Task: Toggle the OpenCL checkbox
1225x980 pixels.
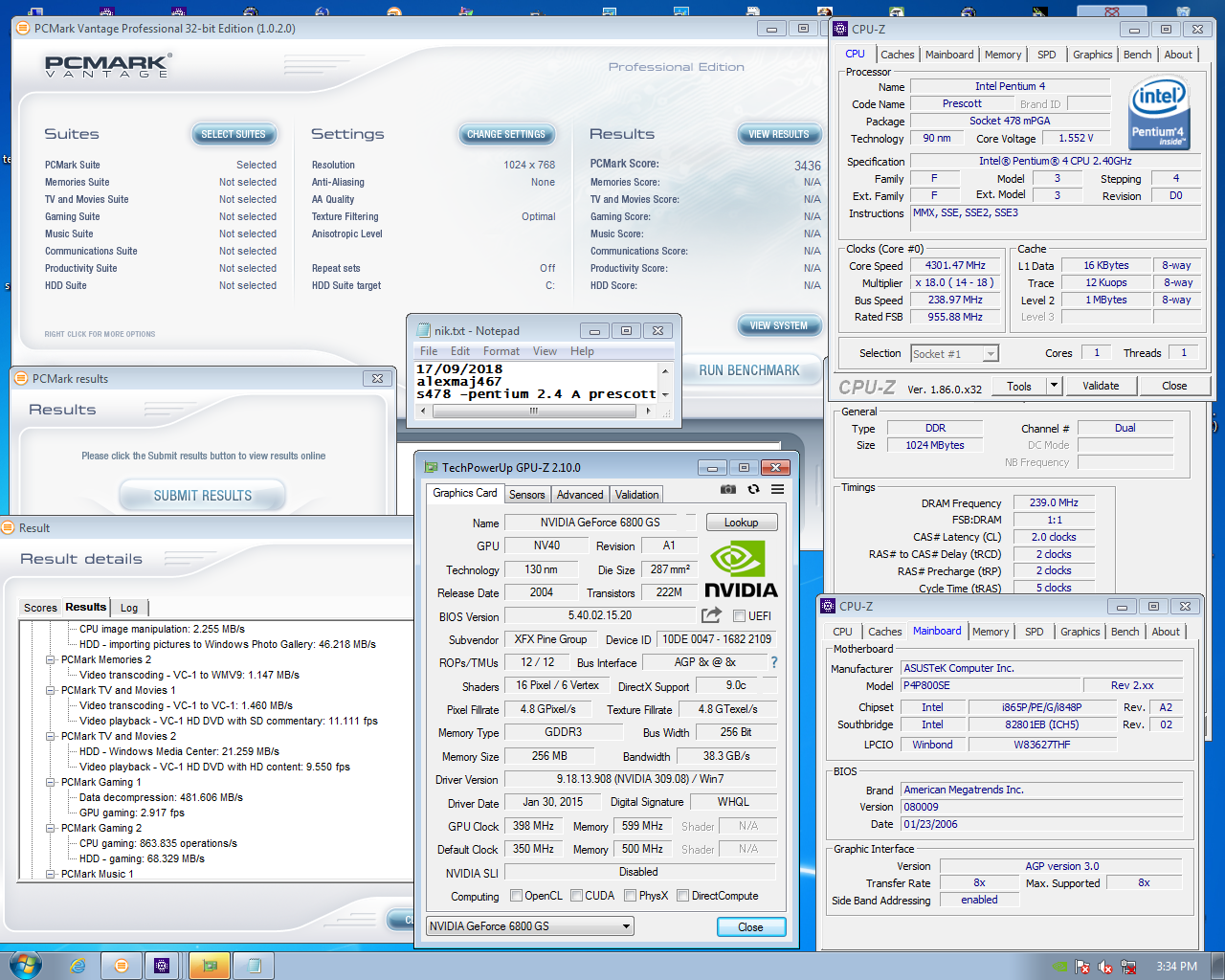Action: click(517, 896)
